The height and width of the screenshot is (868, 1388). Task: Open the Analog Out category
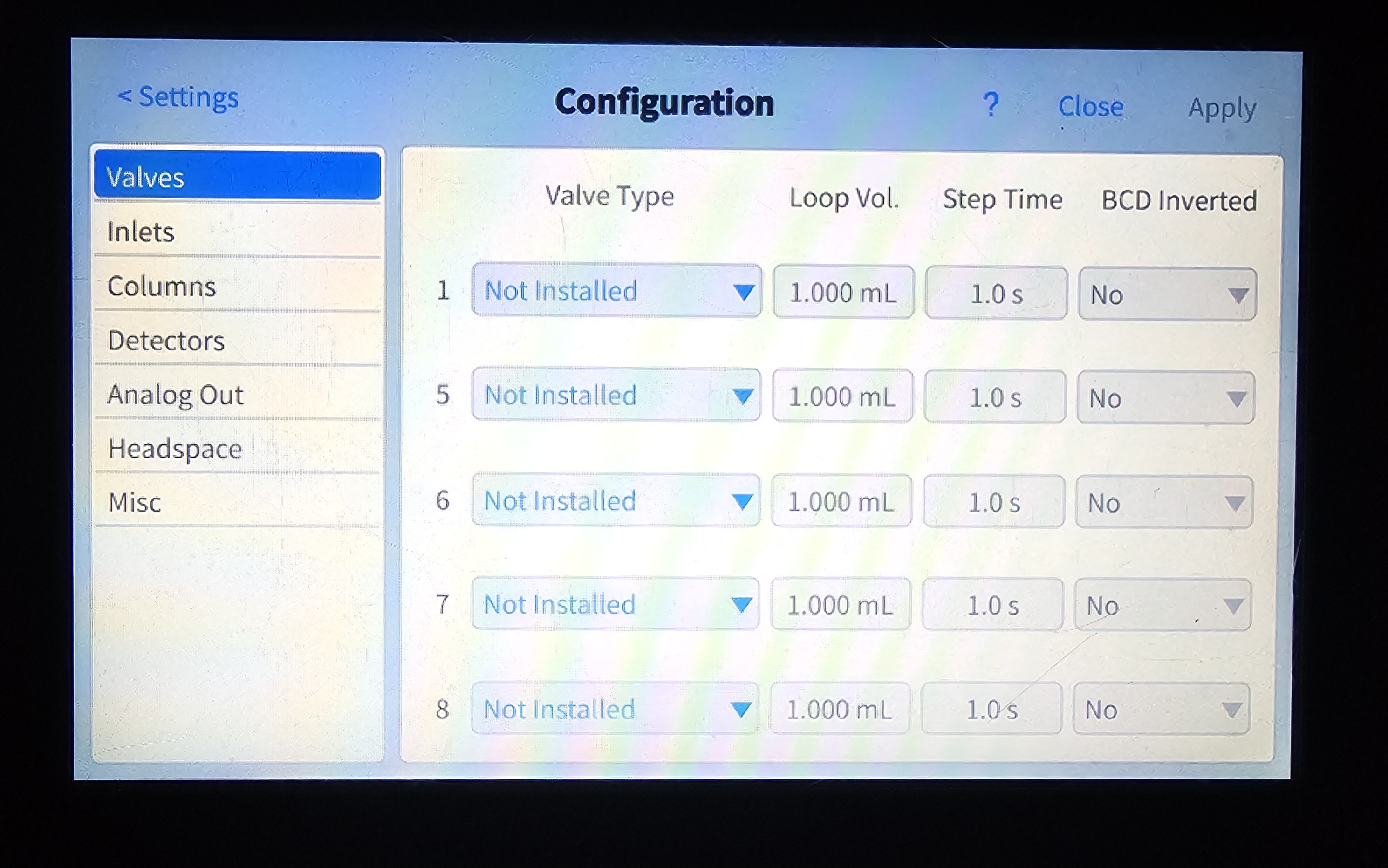pos(237,394)
